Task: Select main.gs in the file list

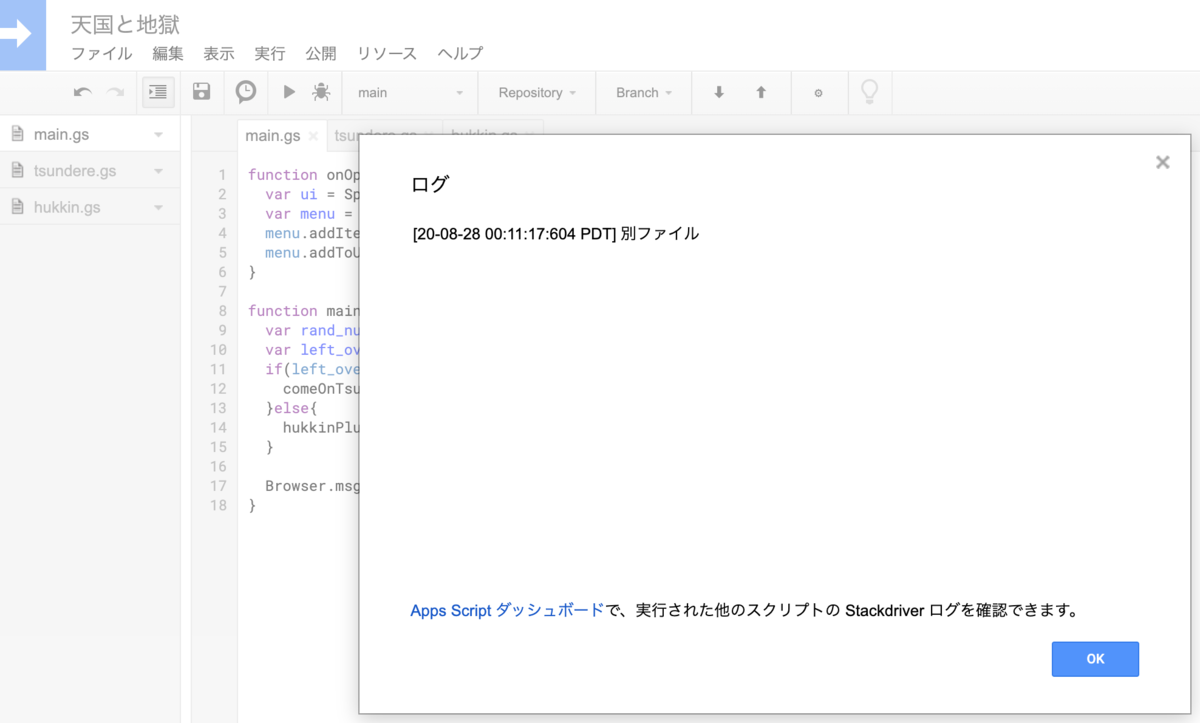Action: 90,134
